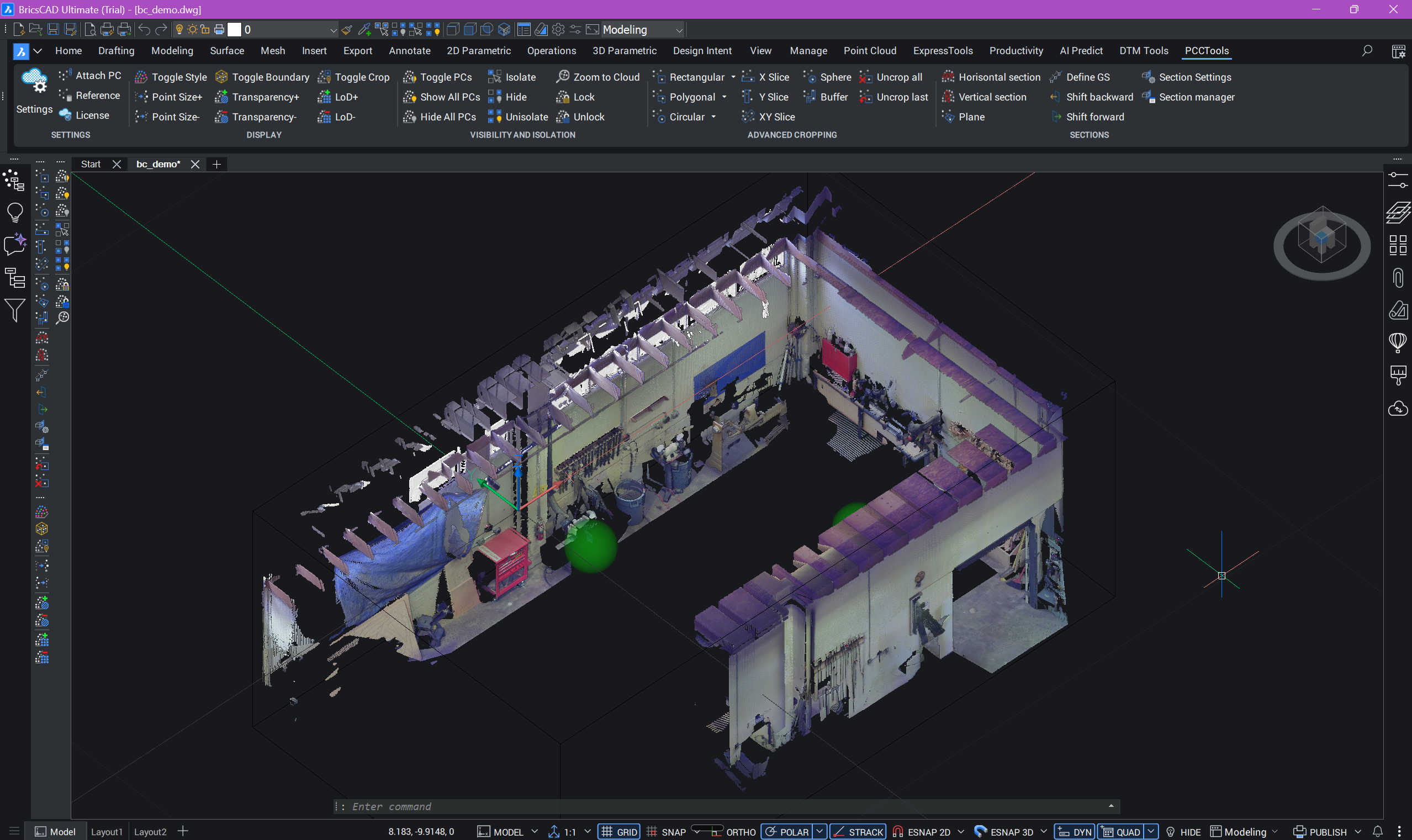This screenshot has height=840, width=1412.
Task: Click the Save icon in quick toolbar
Action: tap(53, 29)
